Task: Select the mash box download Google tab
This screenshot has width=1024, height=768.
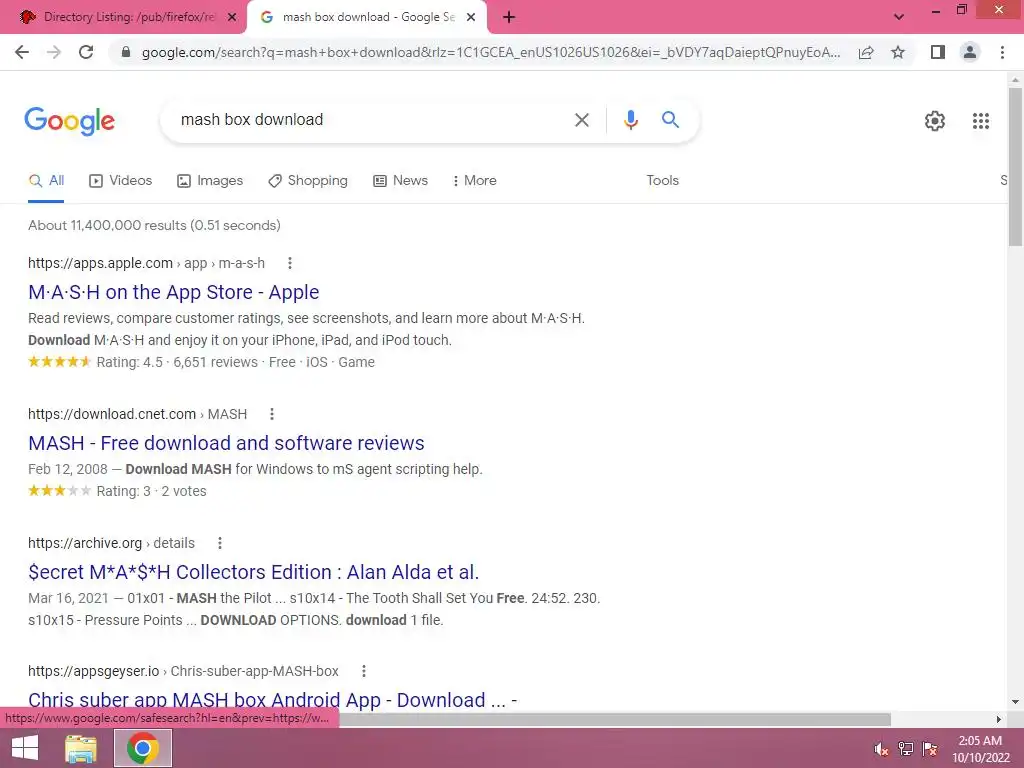Action: [366, 17]
